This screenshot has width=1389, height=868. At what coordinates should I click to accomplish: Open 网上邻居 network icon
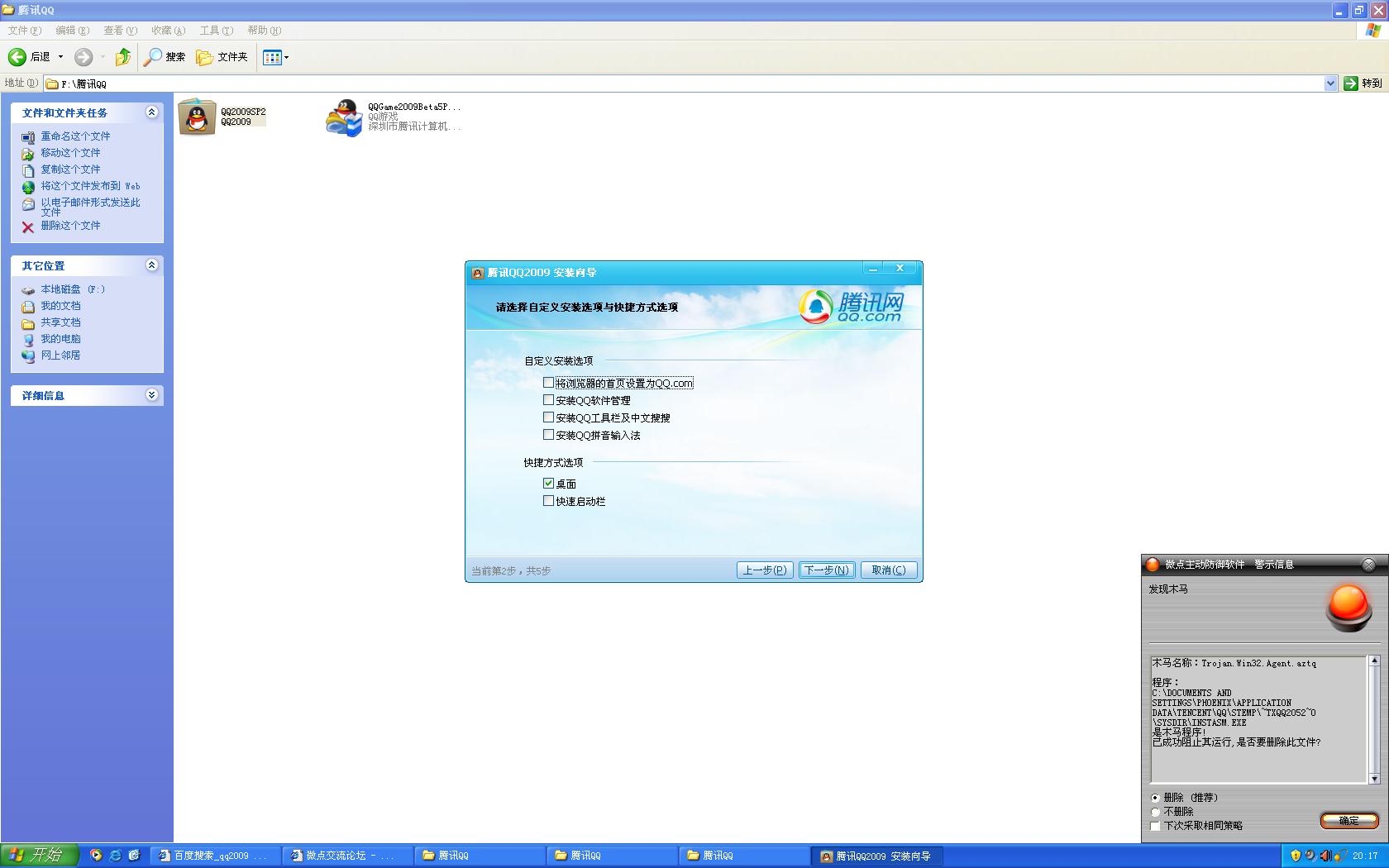click(28, 356)
